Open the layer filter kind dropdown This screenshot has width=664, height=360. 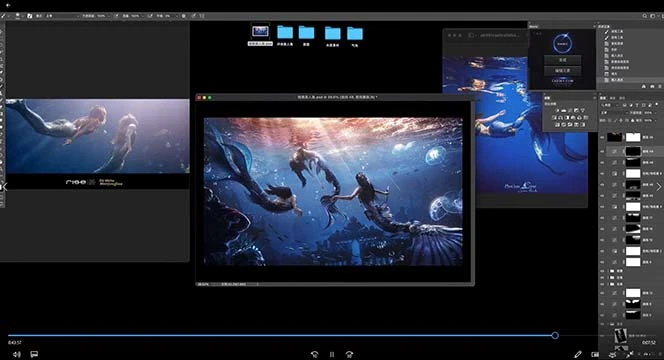(x=610, y=105)
